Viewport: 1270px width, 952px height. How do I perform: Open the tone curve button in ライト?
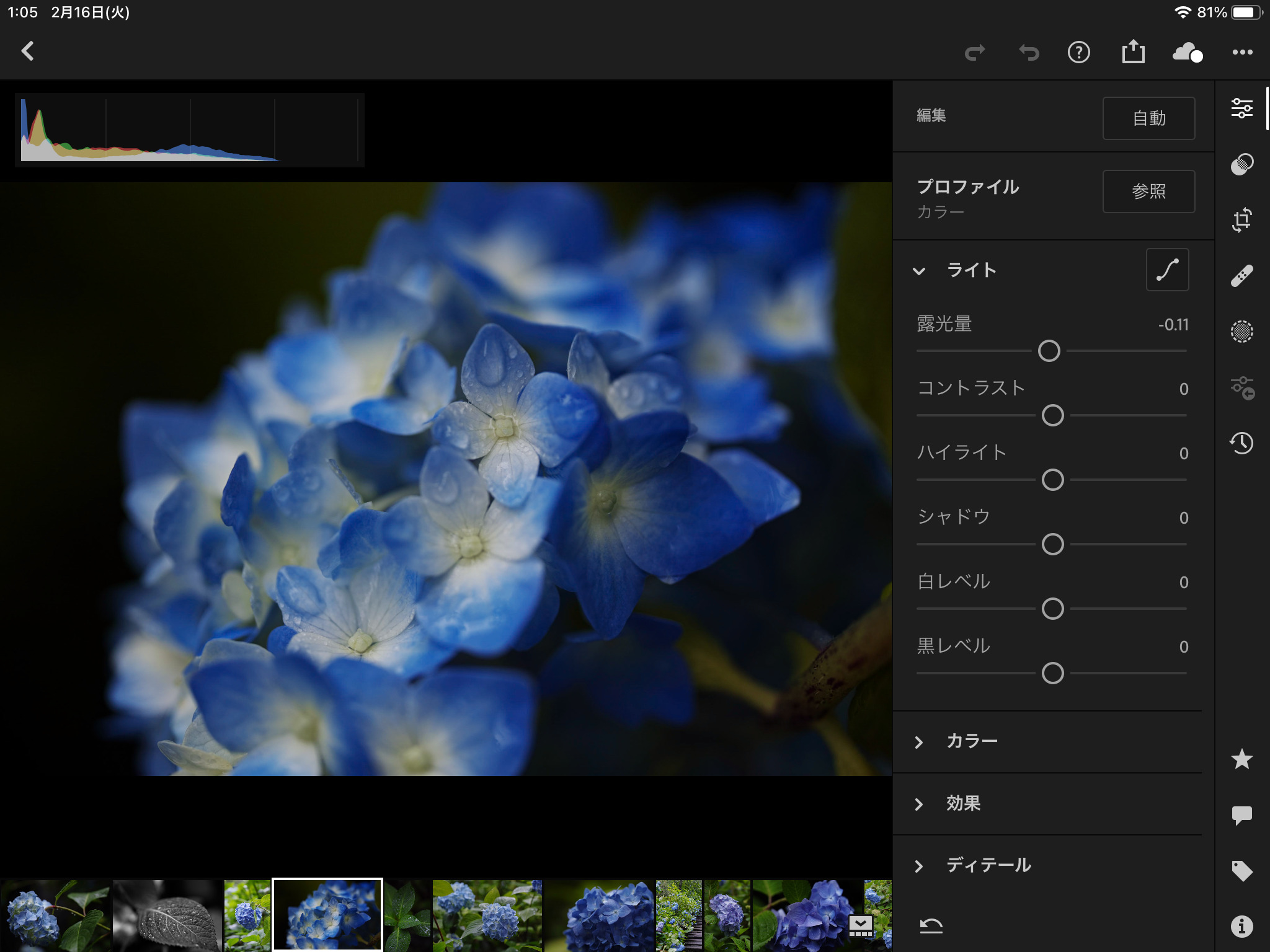coord(1167,270)
